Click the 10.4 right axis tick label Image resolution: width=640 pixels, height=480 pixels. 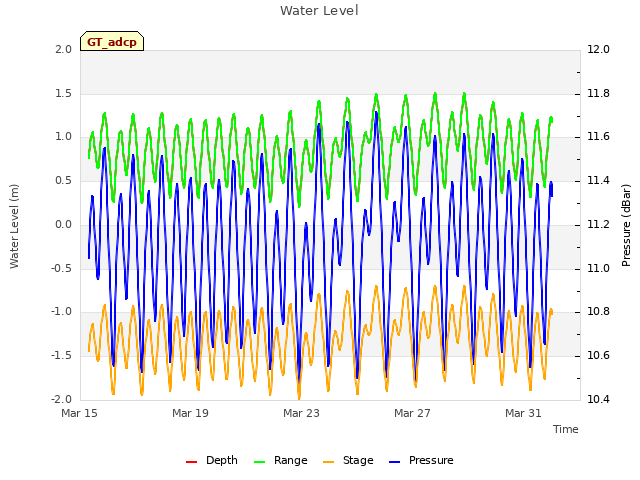(598, 399)
